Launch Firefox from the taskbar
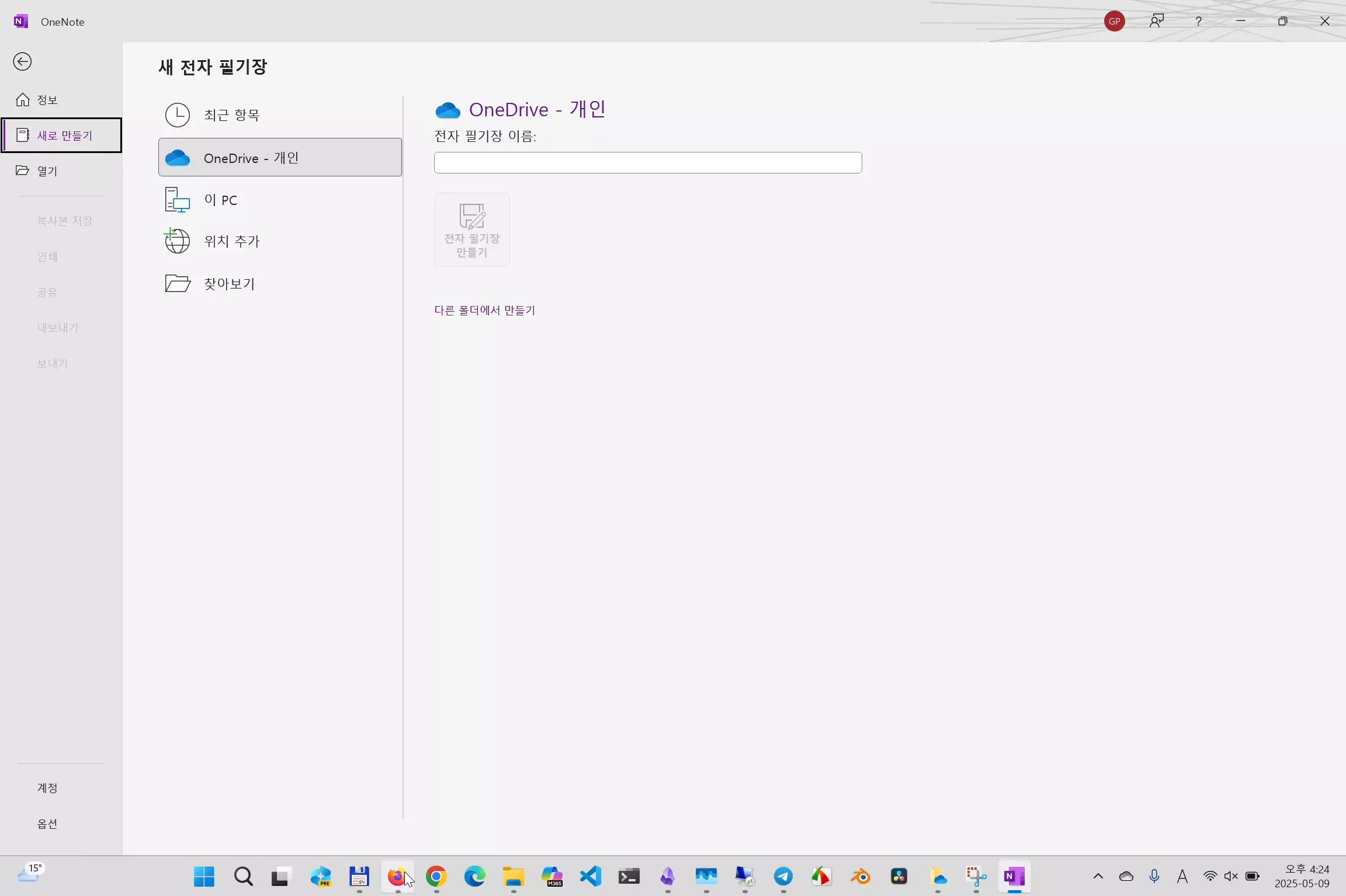 [x=397, y=877]
